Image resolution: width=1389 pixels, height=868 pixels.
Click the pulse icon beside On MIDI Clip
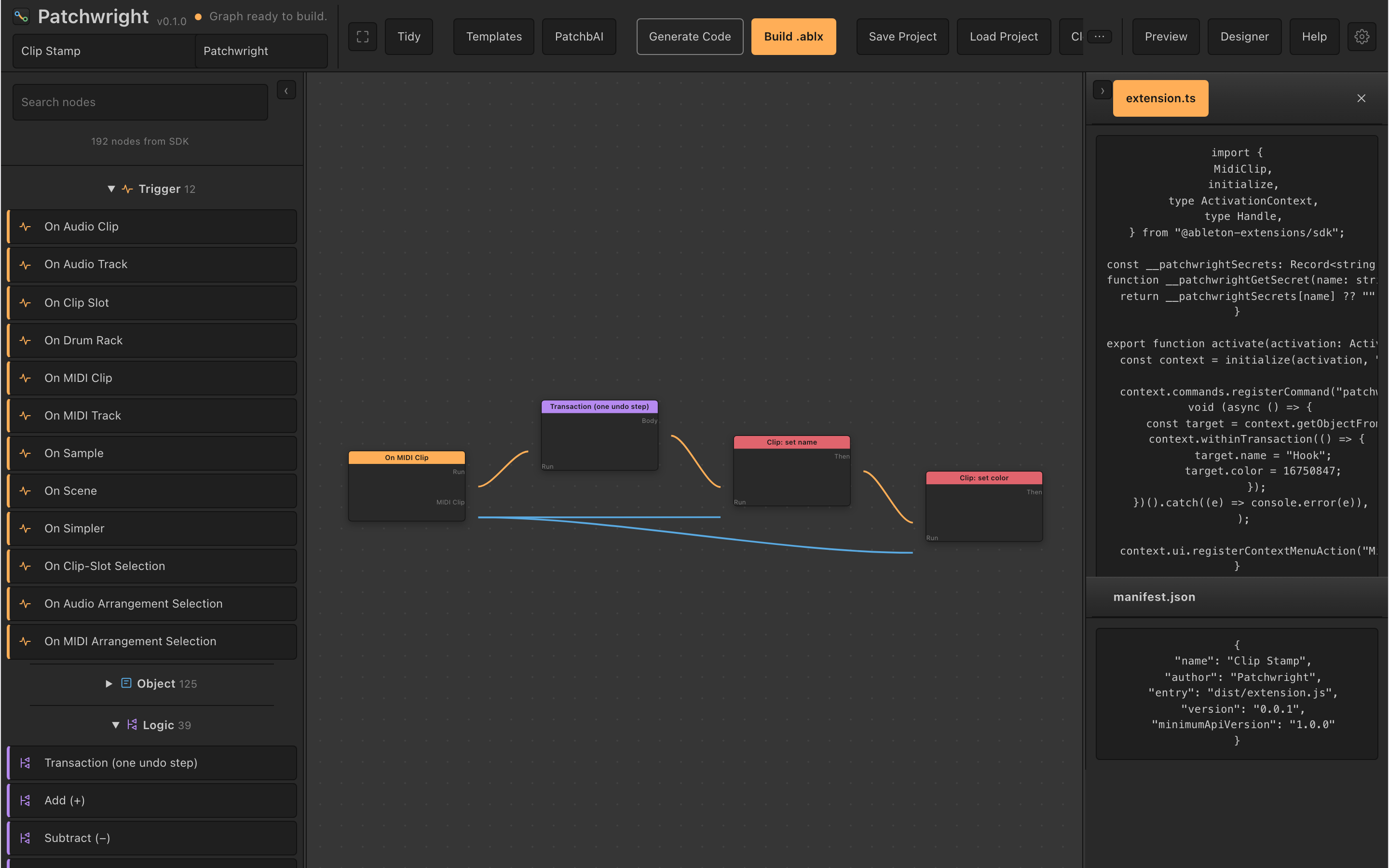point(25,378)
